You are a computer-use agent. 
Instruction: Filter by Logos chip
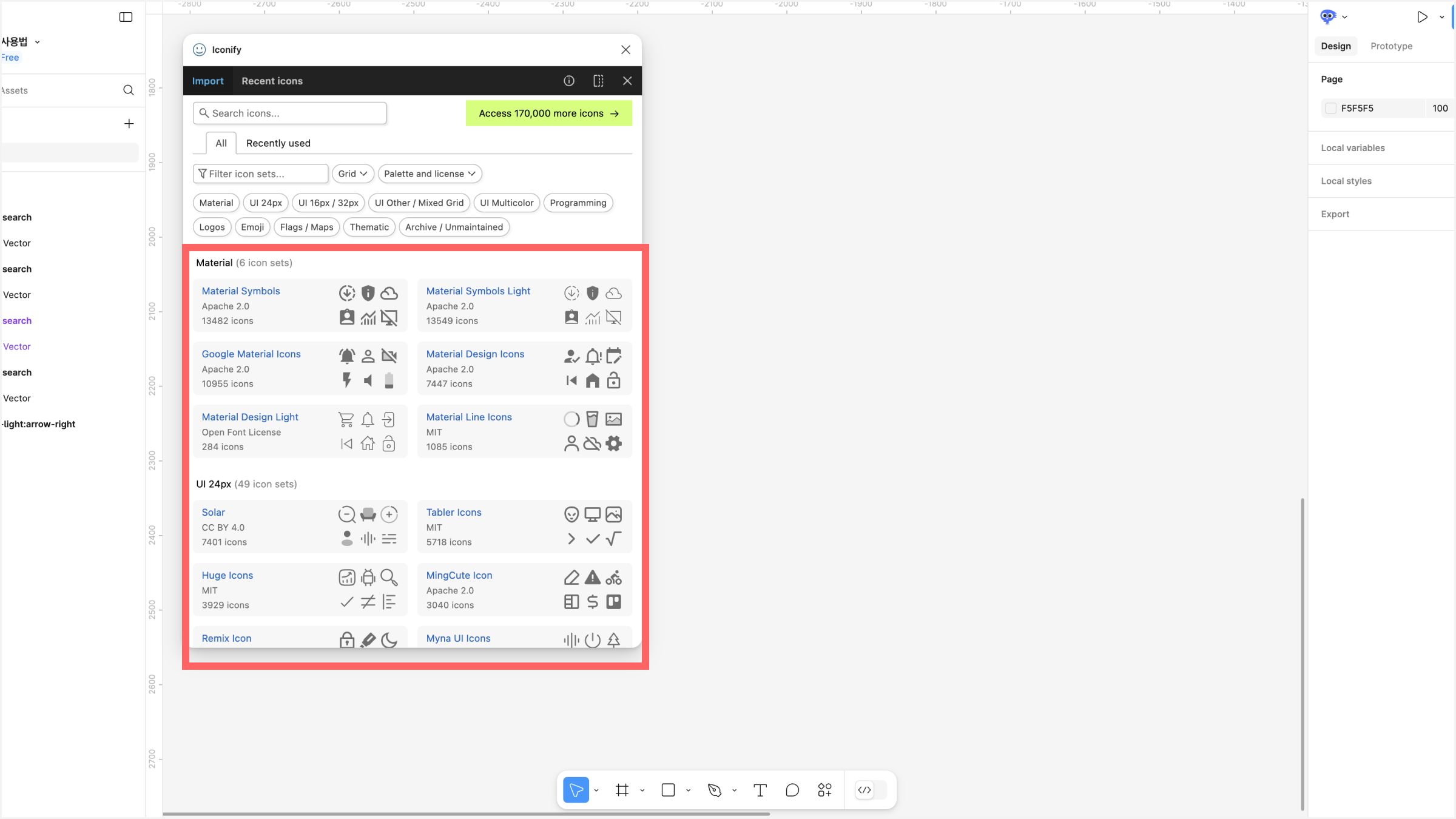pos(212,227)
